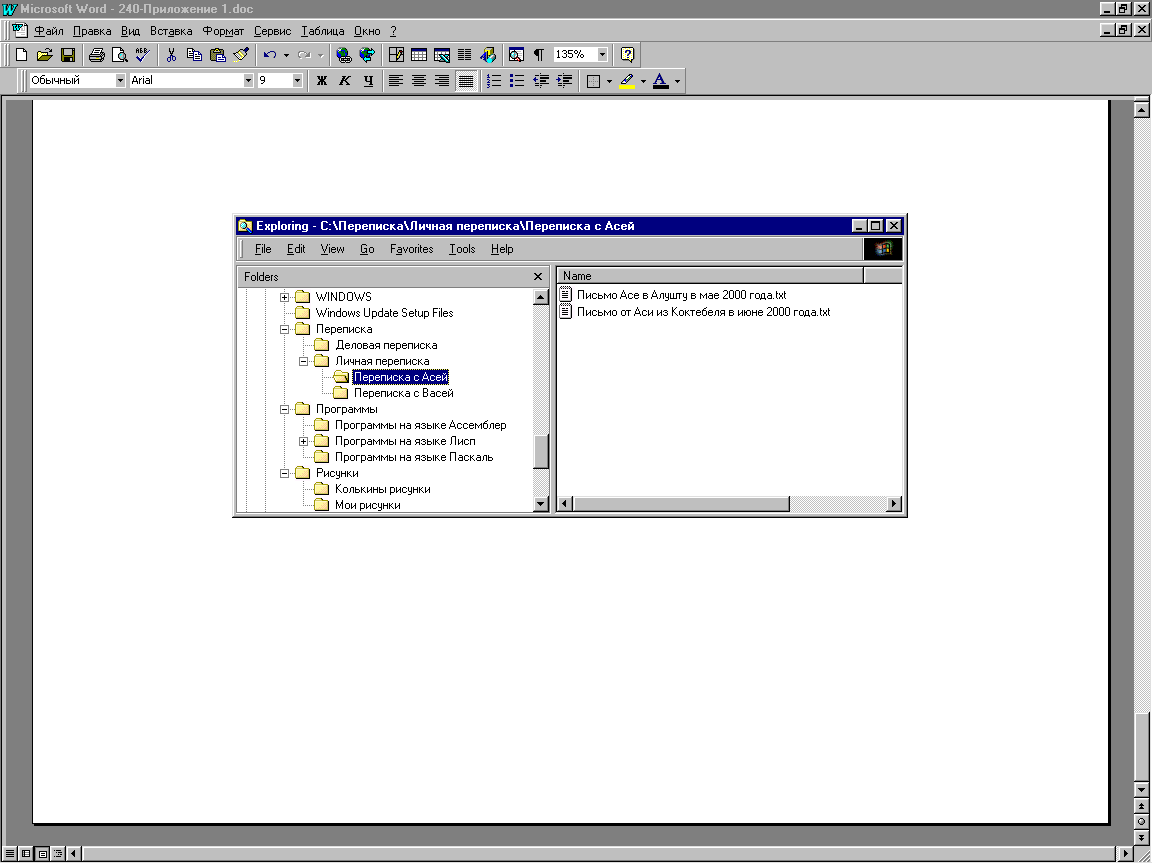Switch to Outline view at bottom left

pos(58,854)
